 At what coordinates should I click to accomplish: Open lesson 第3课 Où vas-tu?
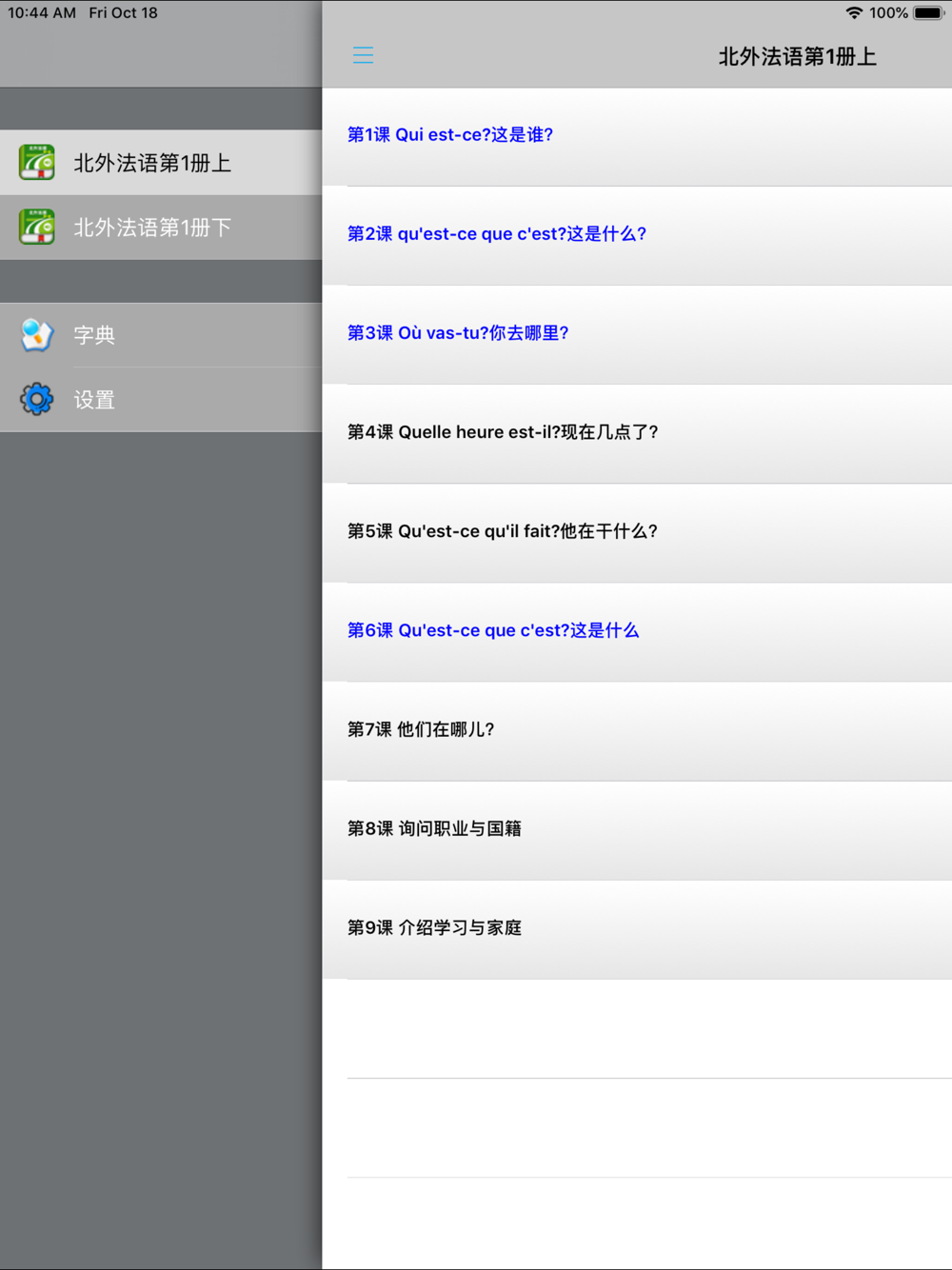tap(637, 334)
